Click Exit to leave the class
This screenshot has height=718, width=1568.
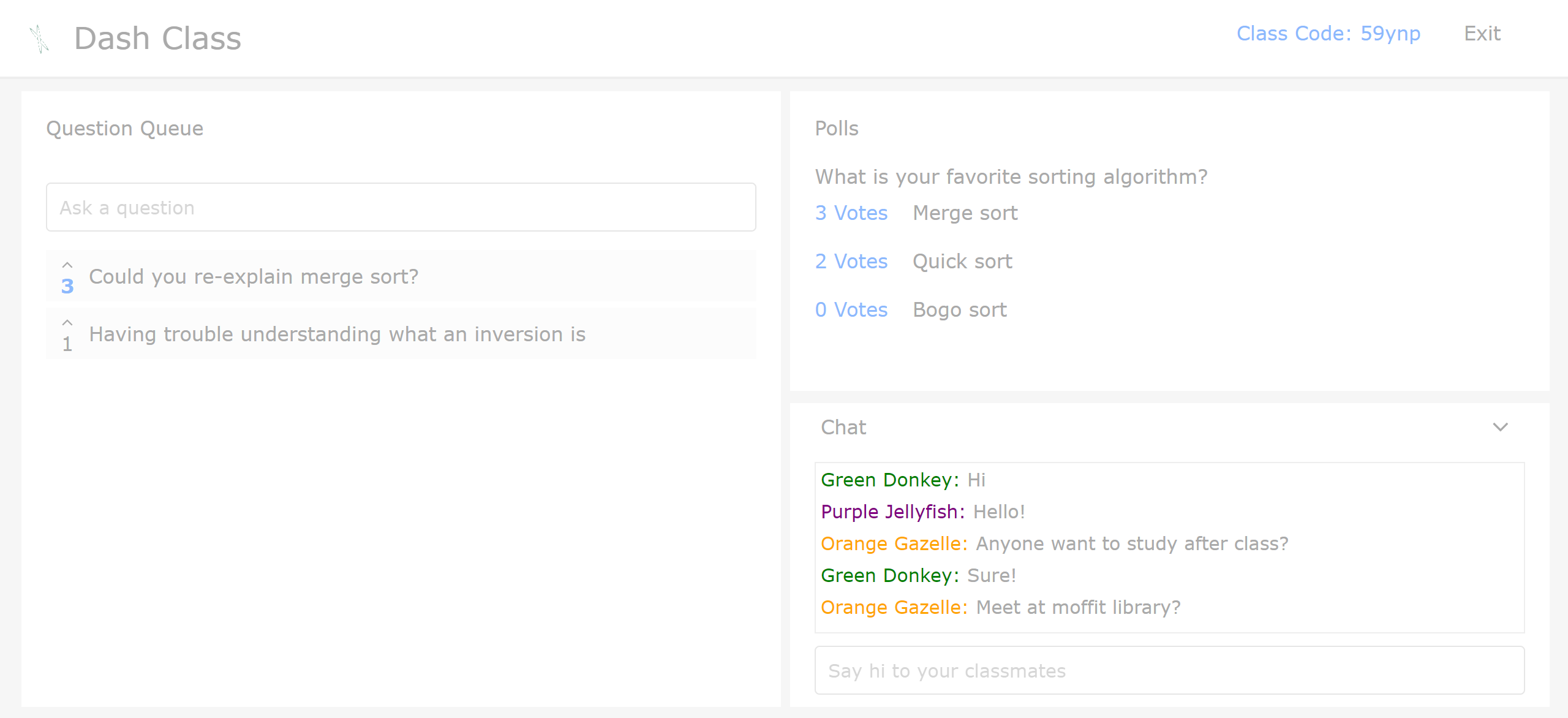1482,34
